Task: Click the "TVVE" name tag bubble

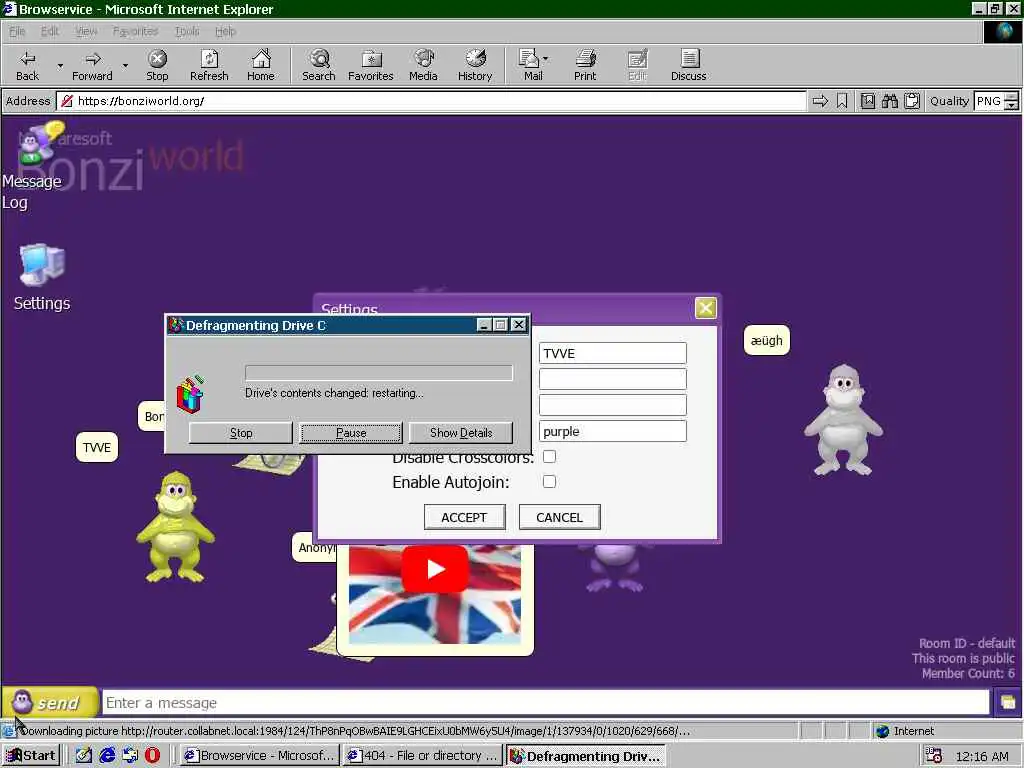Action: 97,447
